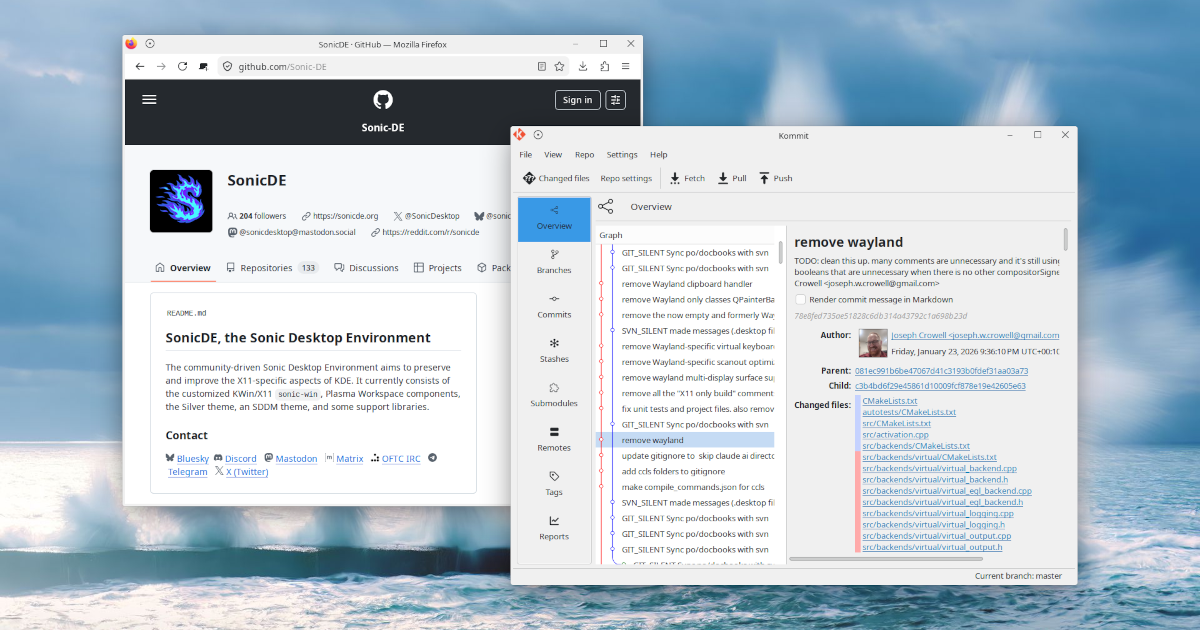Select GitHub Overview tab
The height and width of the screenshot is (630, 1200).
183,268
